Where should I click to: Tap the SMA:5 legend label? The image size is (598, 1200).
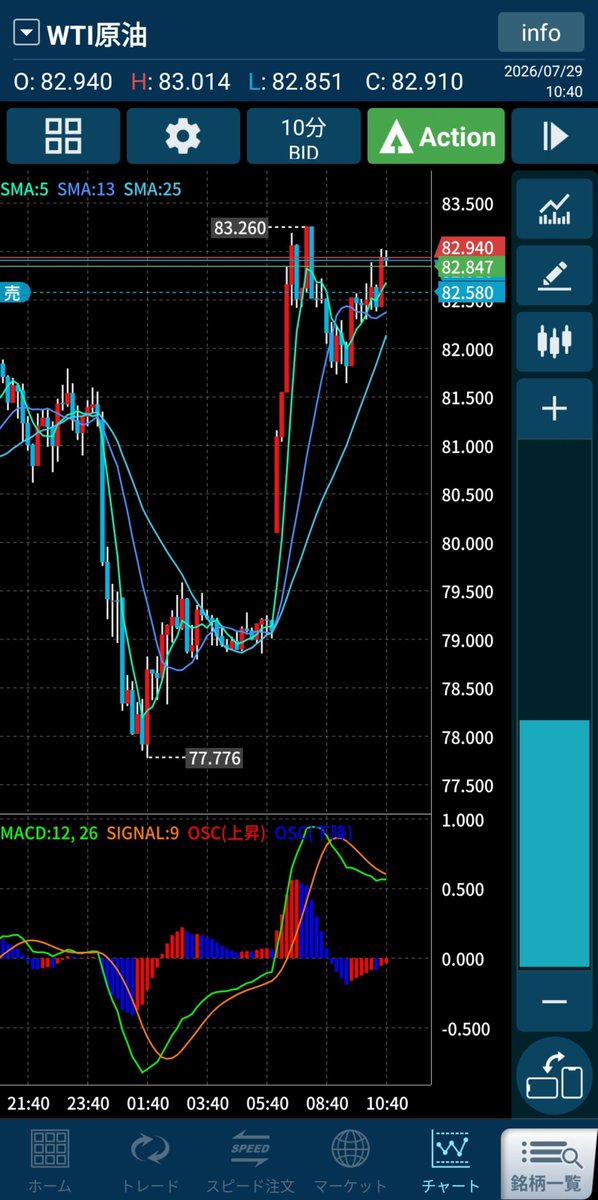[24, 188]
